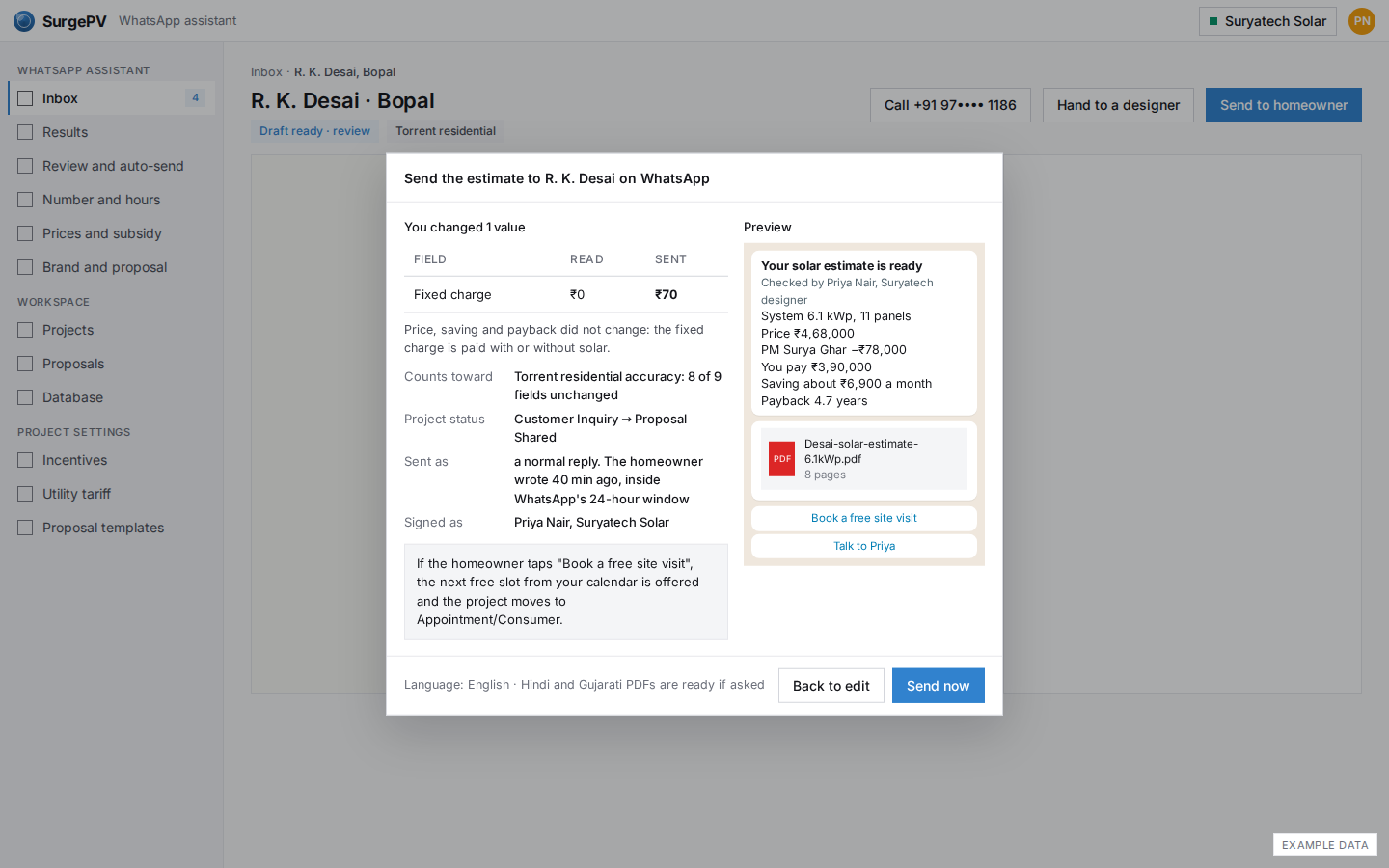Click the "You changed 1 value" heading
The width and height of the screenshot is (1389, 868).
pyautogui.click(x=465, y=228)
